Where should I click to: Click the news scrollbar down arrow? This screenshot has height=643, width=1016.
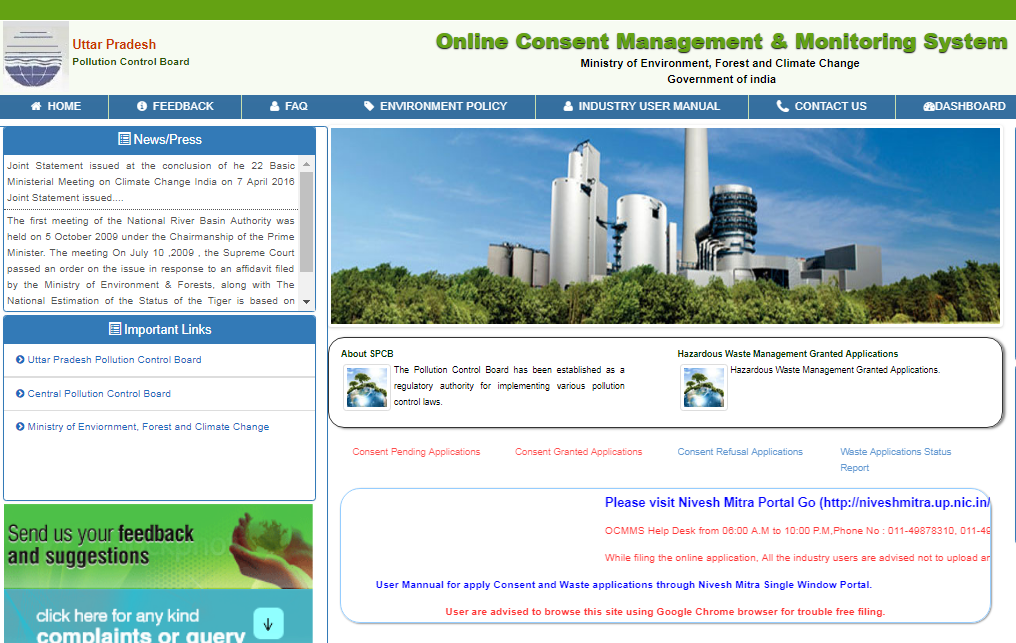click(306, 302)
